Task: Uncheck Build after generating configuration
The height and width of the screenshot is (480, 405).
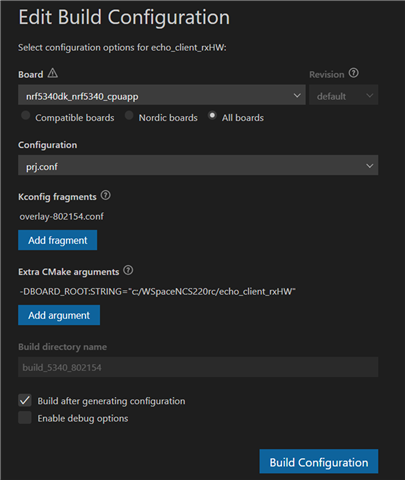Action: (25, 400)
